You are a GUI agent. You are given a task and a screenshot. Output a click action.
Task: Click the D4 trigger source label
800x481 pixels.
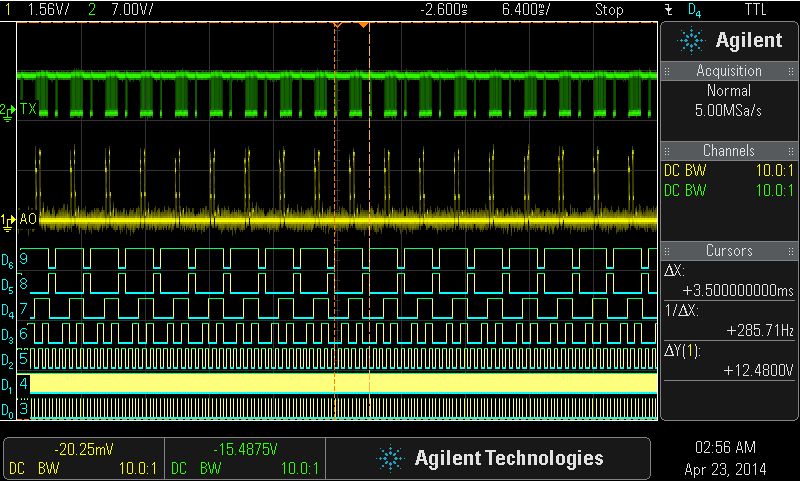point(694,10)
